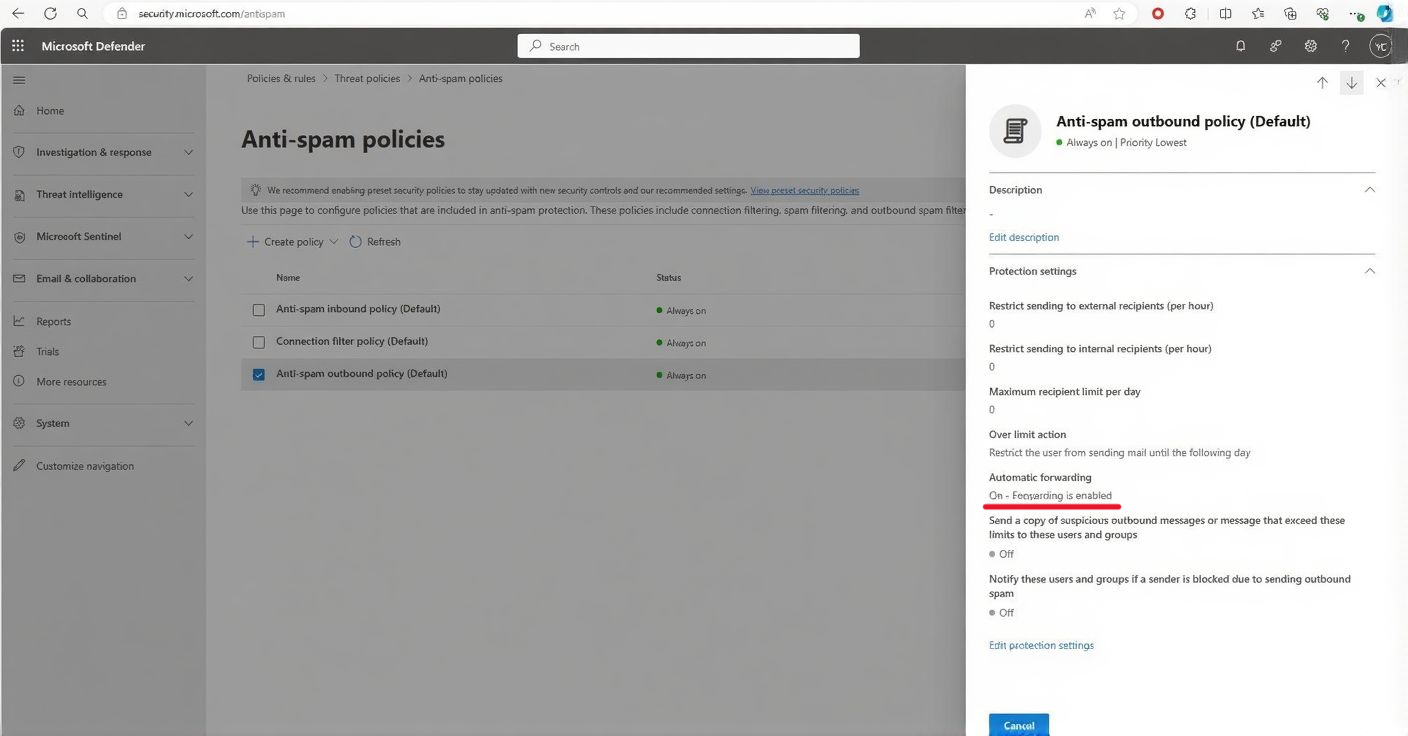
Task: Go to next policy with down arrow
Action: [1352, 83]
